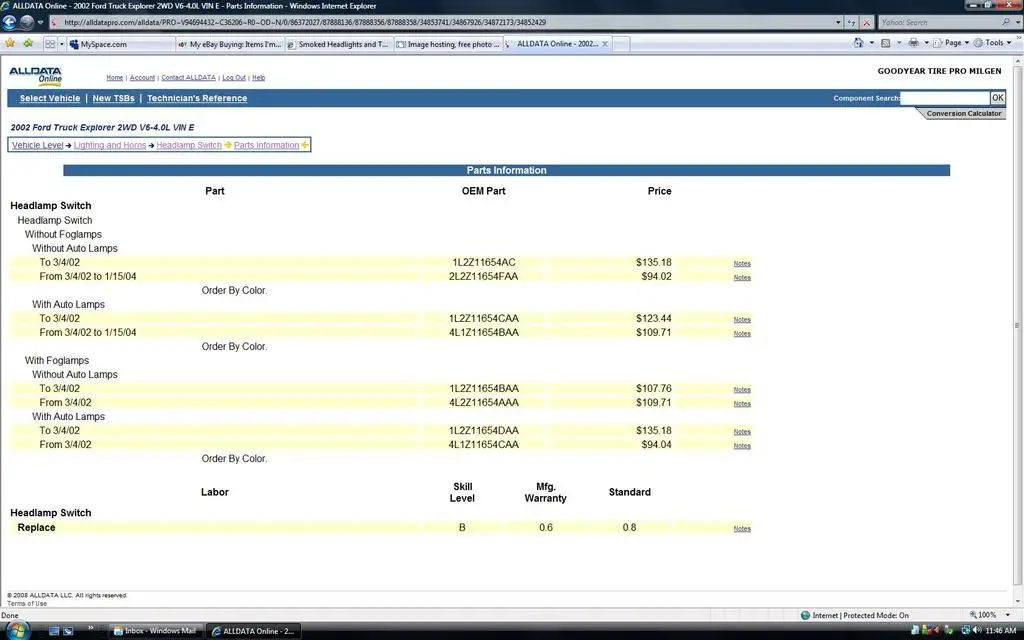This screenshot has width=1024, height=640.
Task: Click the Log Out link
Action: (234, 78)
